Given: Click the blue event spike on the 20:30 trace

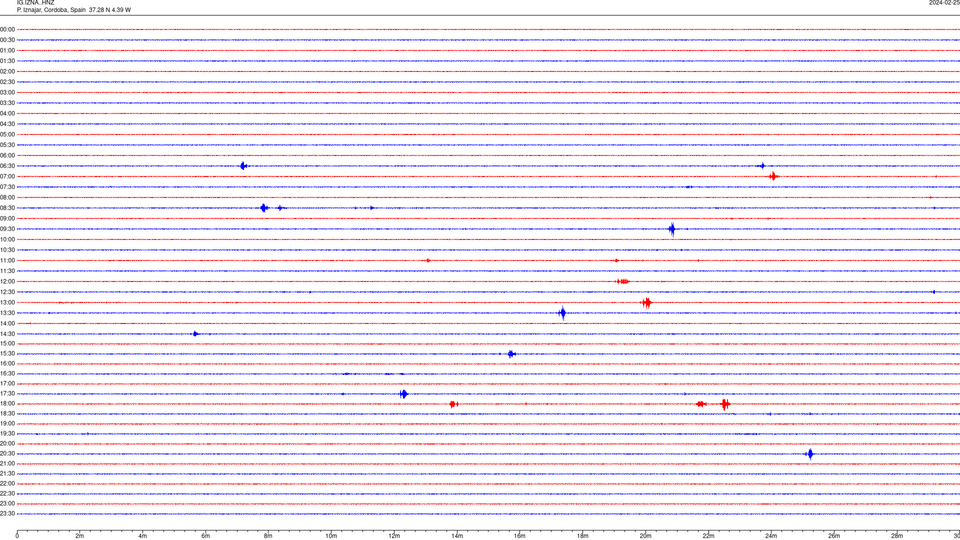Looking at the screenshot, I should point(811,454).
